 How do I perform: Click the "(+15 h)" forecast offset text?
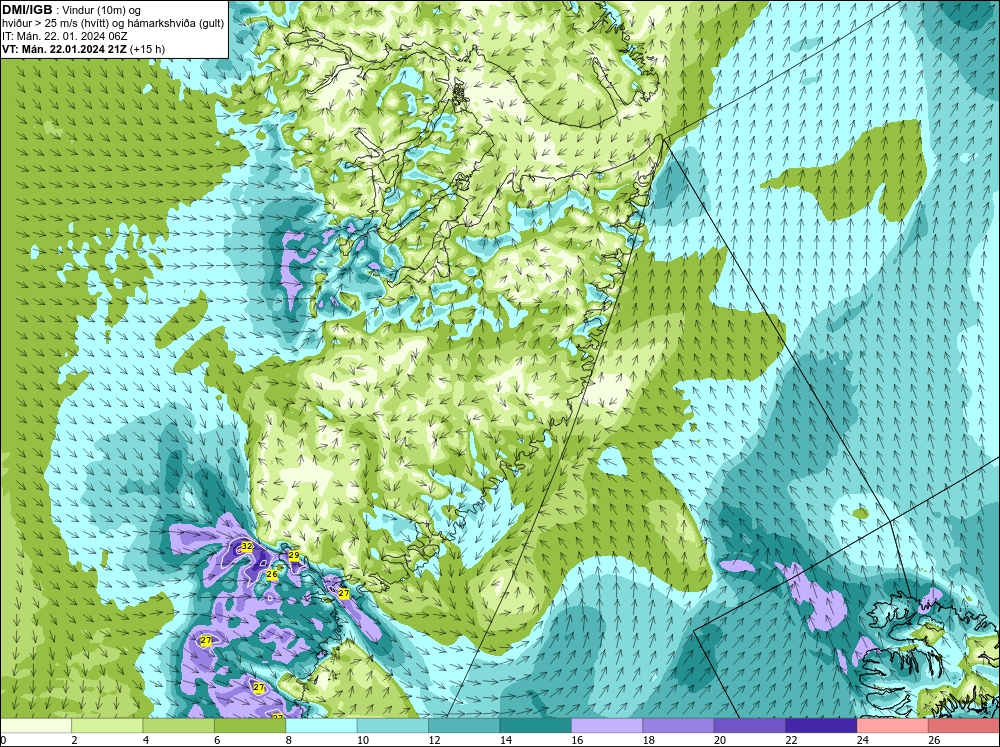coord(147,49)
